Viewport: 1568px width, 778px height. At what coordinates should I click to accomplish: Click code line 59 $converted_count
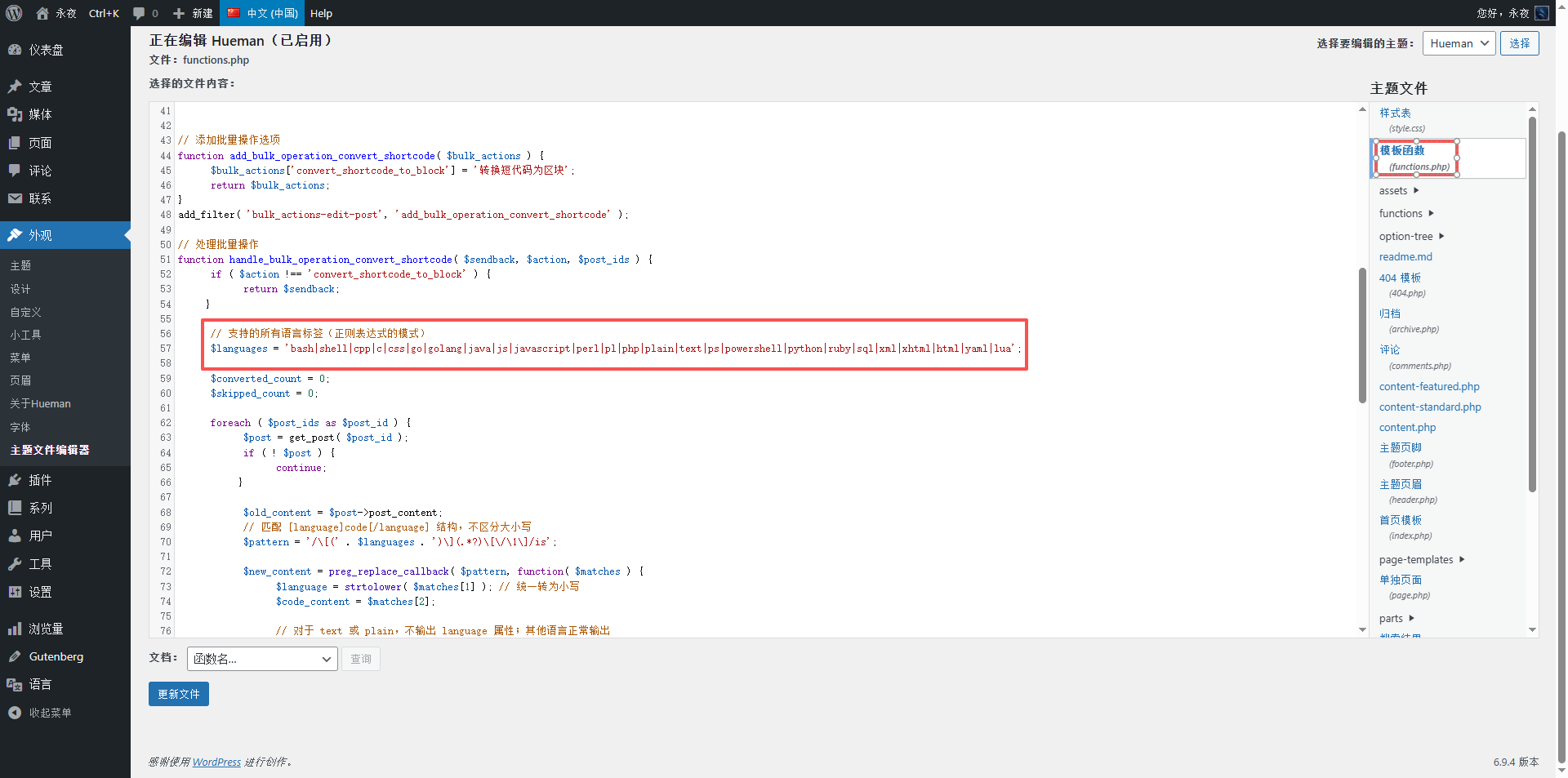(270, 379)
